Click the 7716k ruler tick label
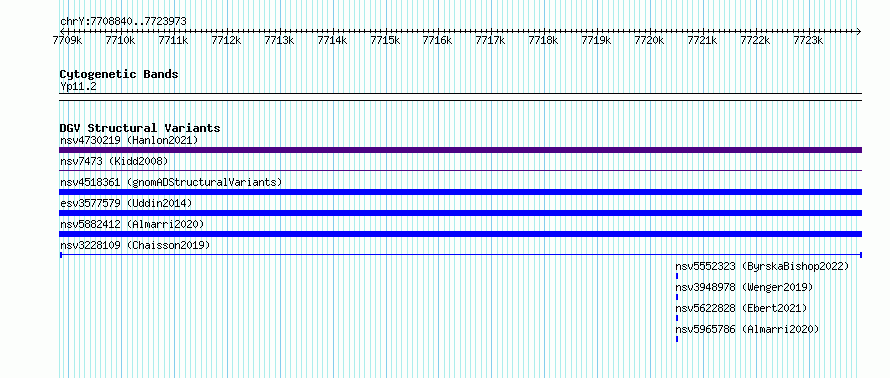The image size is (890, 378). [x=438, y=40]
